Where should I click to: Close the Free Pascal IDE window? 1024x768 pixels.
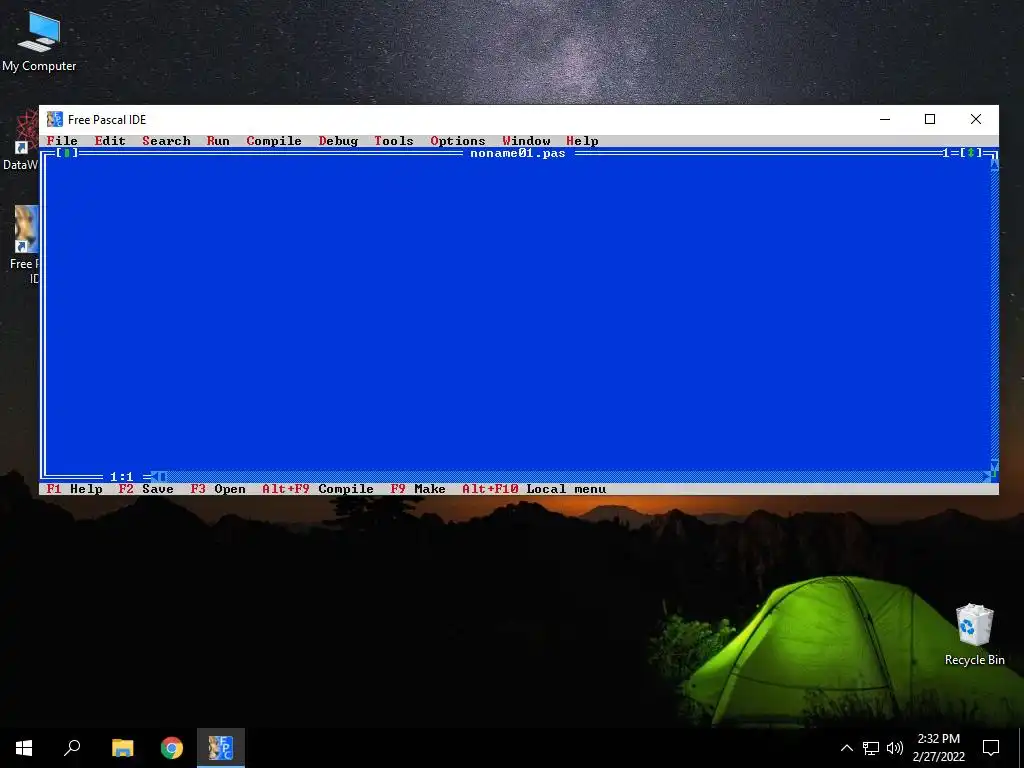coord(976,119)
